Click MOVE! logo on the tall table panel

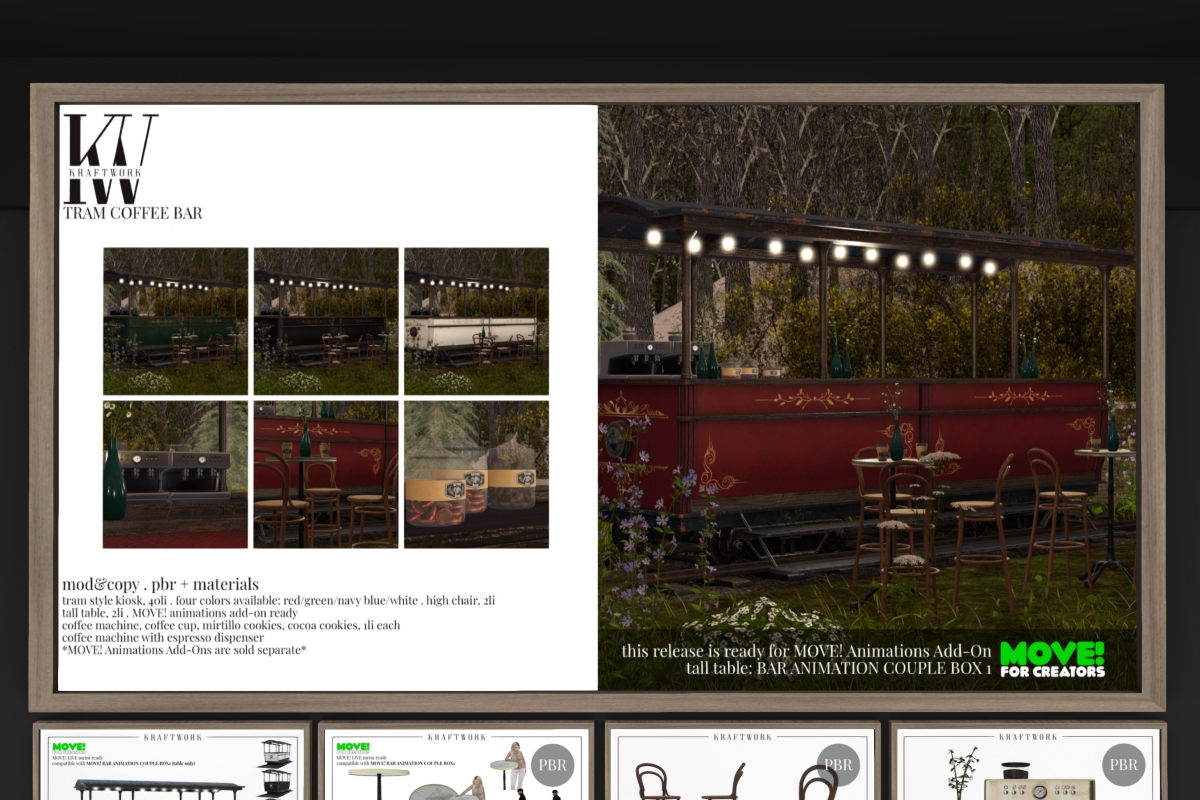click(x=353, y=747)
